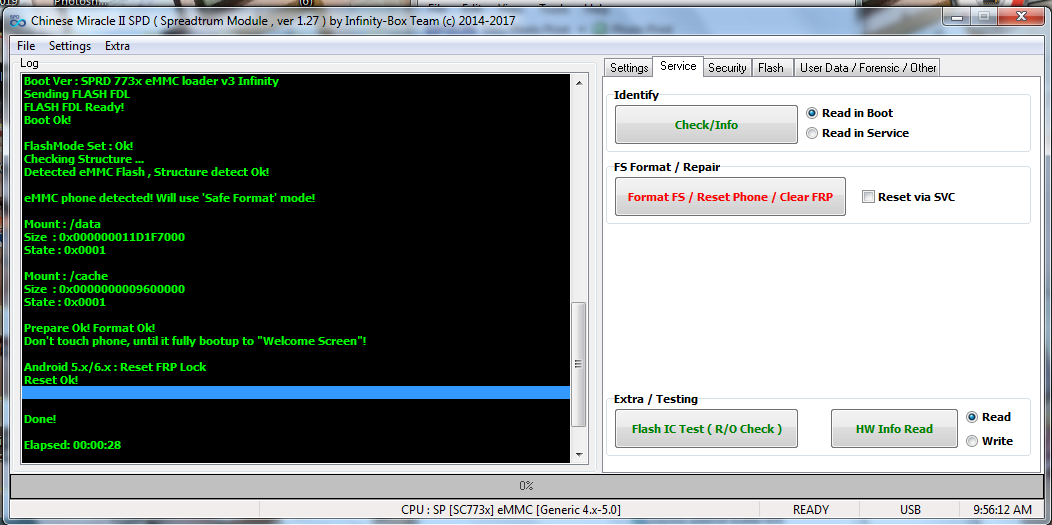Click the log vertical scrollbar thumb
The height and width of the screenshot is (525, 1052).
[578, 364]
